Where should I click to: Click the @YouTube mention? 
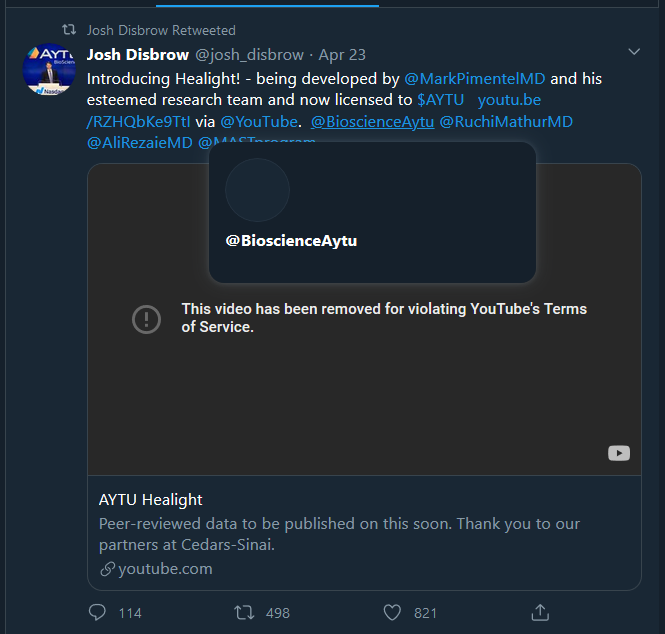259,122
